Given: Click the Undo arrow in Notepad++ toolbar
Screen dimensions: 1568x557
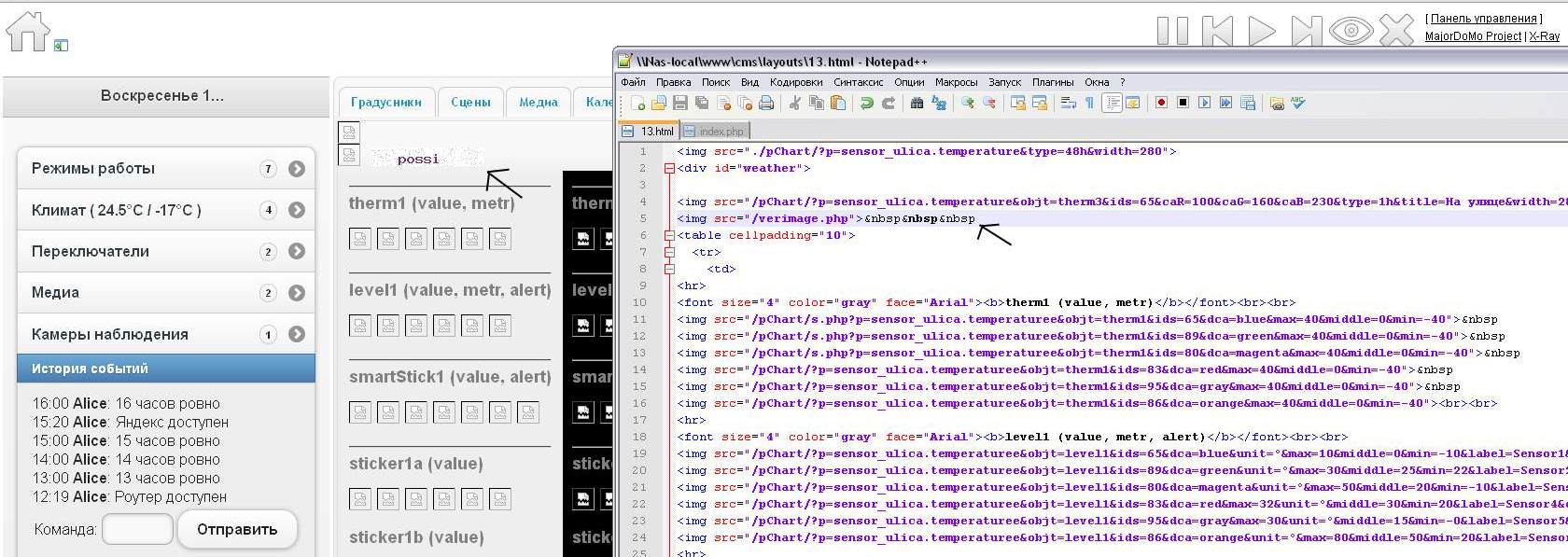Looking at the screenshot, I should coord(867,103).
